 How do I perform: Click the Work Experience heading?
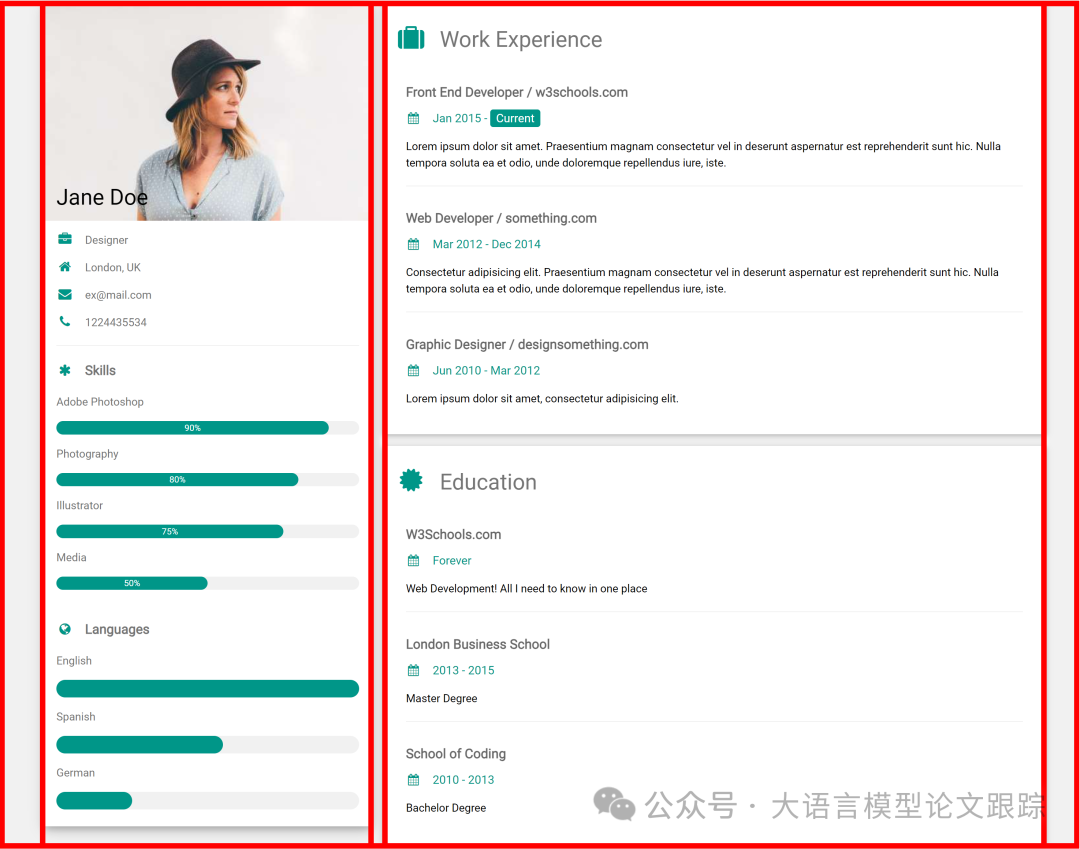521,39
